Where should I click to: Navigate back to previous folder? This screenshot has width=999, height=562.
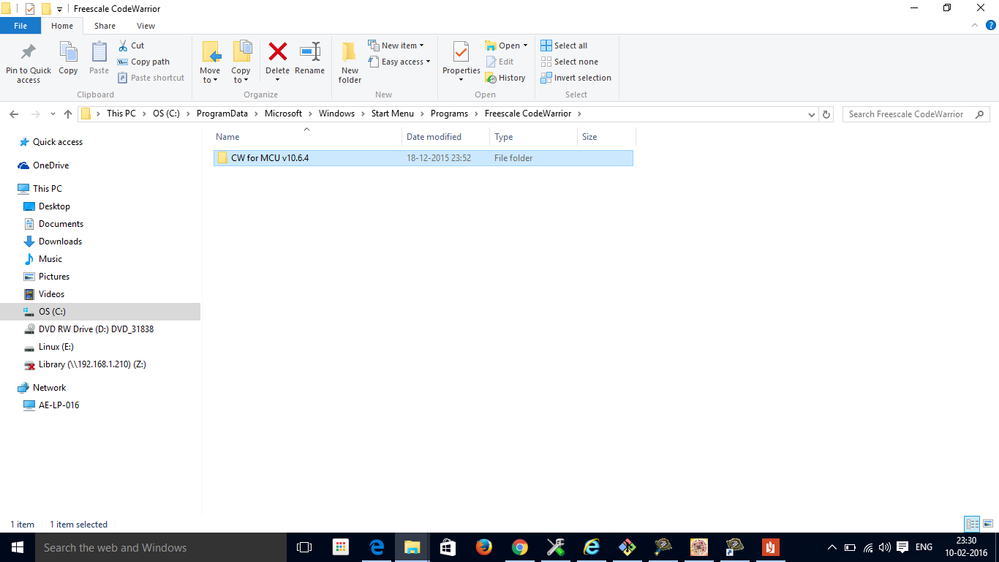(14, 114)
